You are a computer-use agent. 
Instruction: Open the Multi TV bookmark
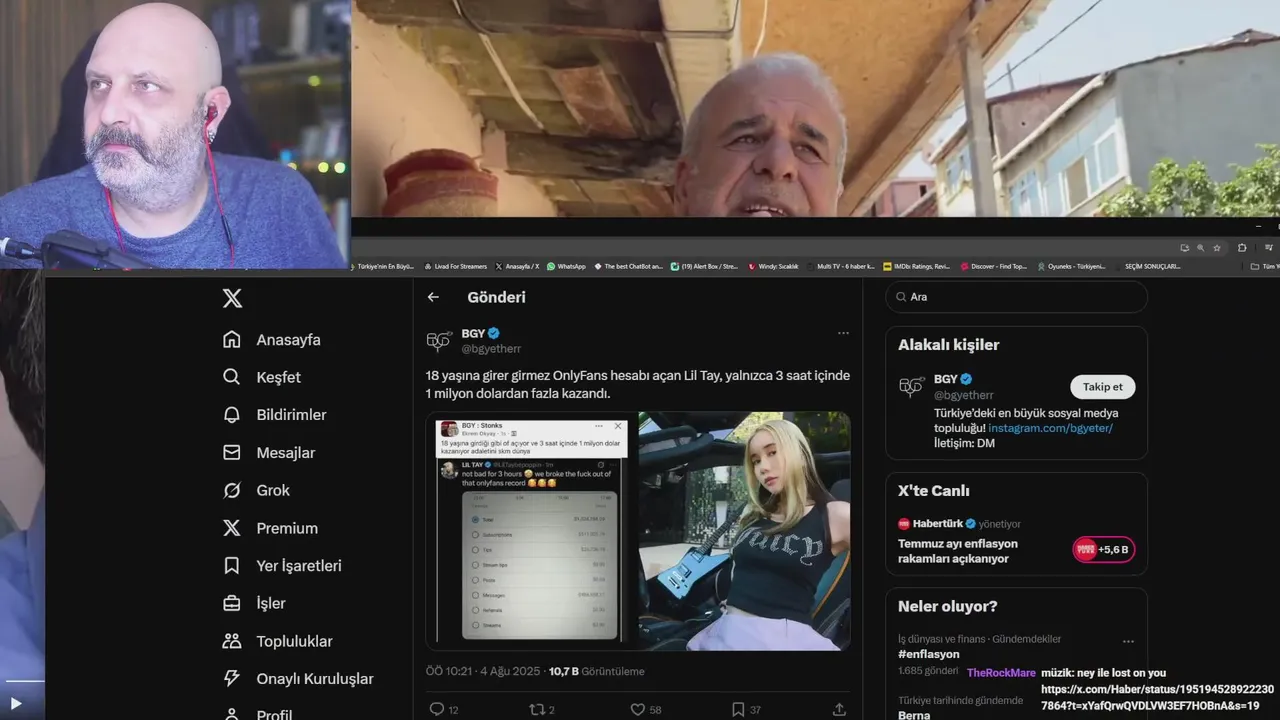click(x=840, y=266)
